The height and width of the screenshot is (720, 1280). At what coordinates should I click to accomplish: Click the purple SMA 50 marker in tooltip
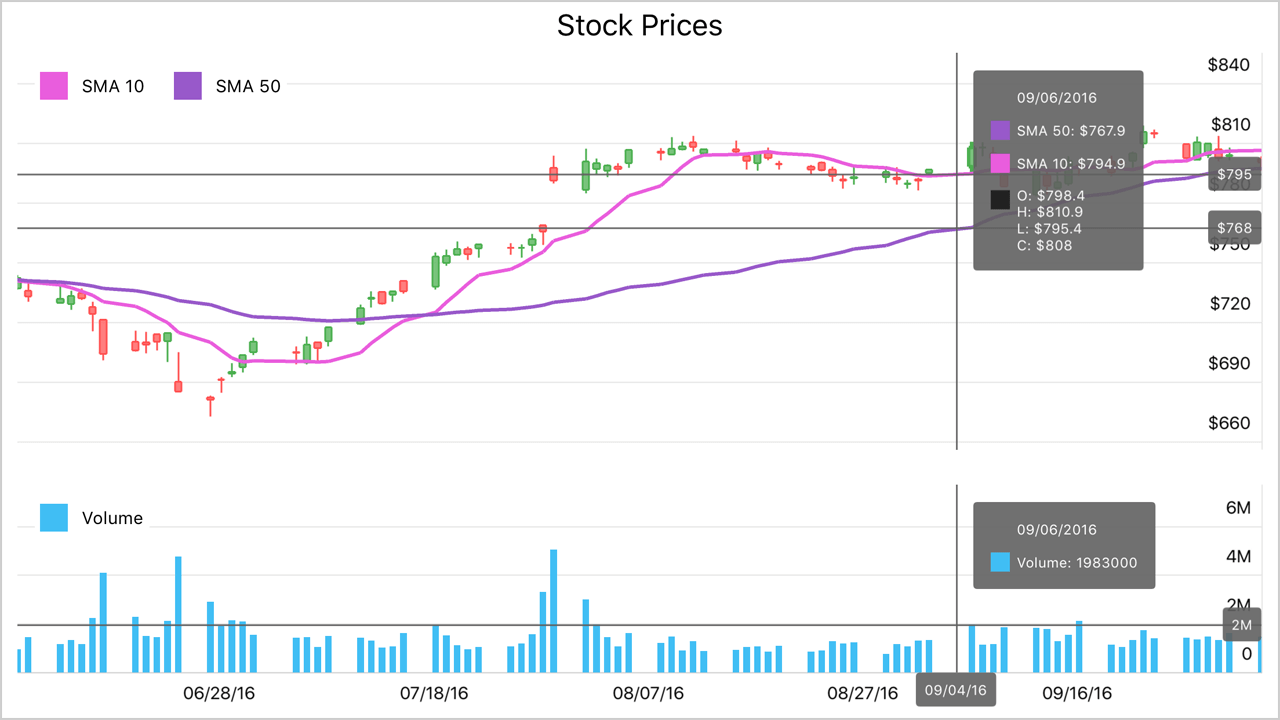click(1000, 131)
